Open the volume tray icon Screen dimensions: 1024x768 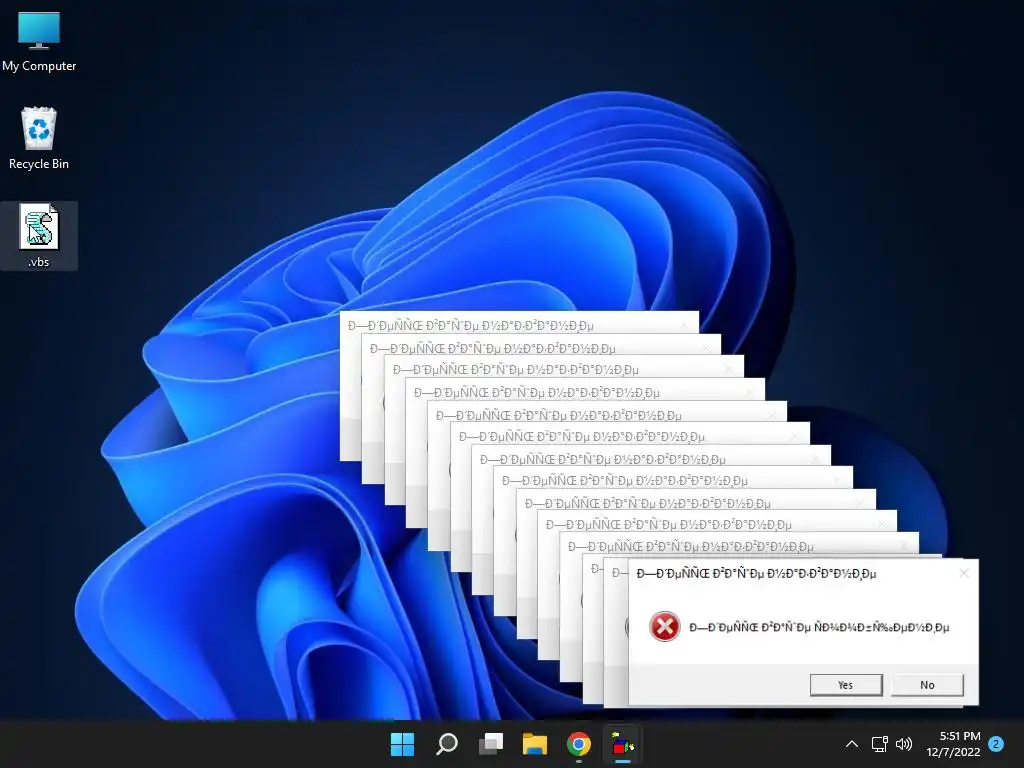click(x=904, y=744)
